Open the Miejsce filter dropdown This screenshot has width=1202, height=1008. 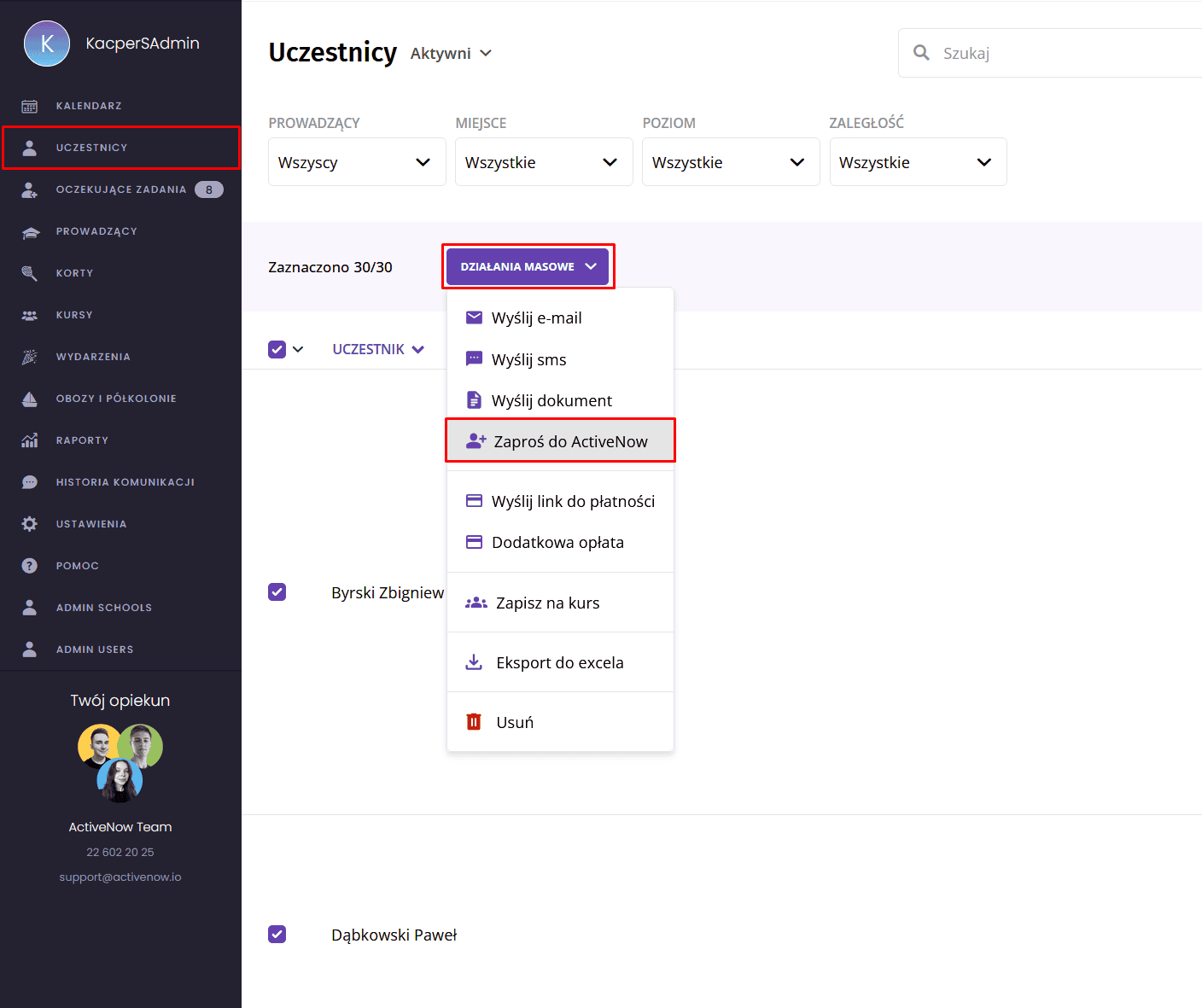coord(544,162)
